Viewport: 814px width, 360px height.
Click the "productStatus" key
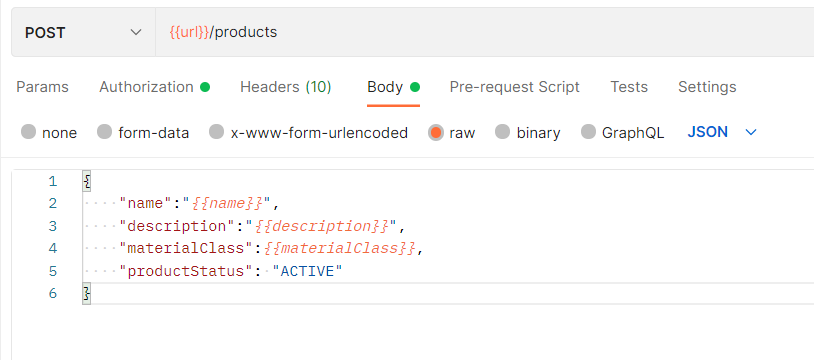point(185,271)
